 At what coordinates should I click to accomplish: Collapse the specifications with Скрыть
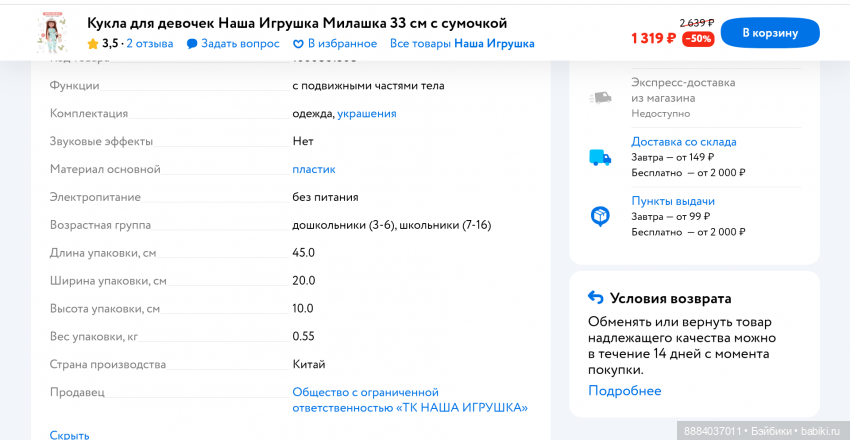[x=70, y=434]
